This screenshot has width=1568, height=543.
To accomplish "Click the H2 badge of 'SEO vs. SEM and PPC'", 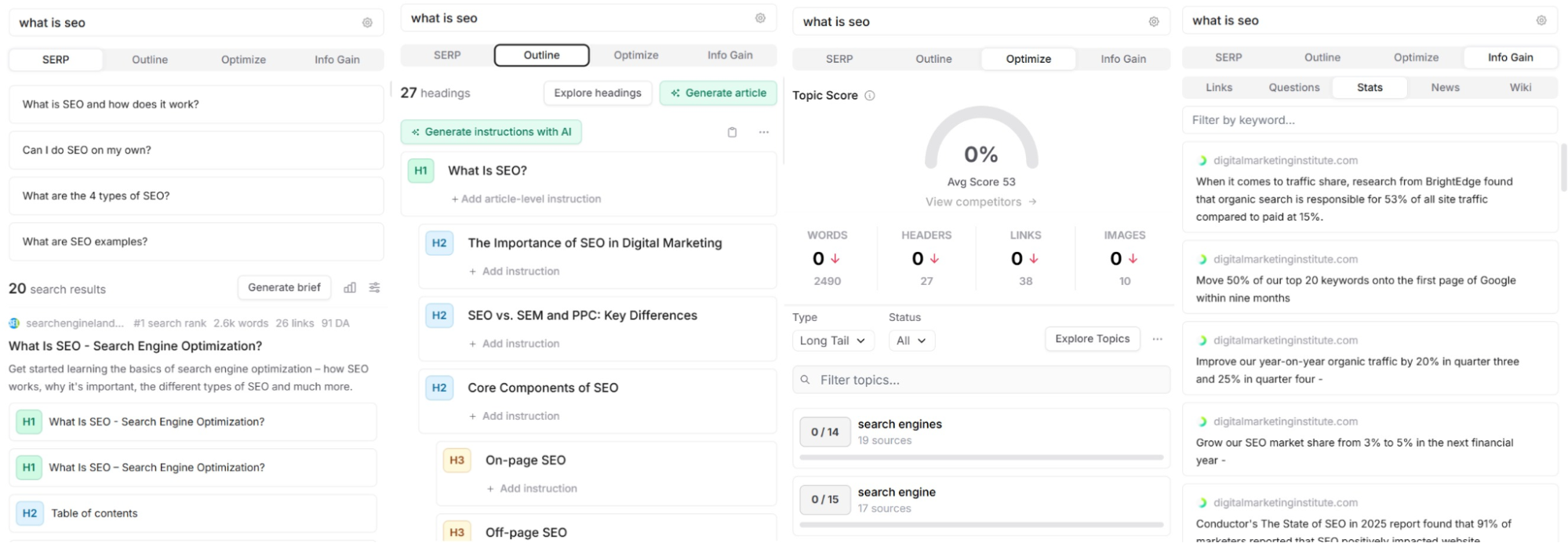I will coord(439,315).
